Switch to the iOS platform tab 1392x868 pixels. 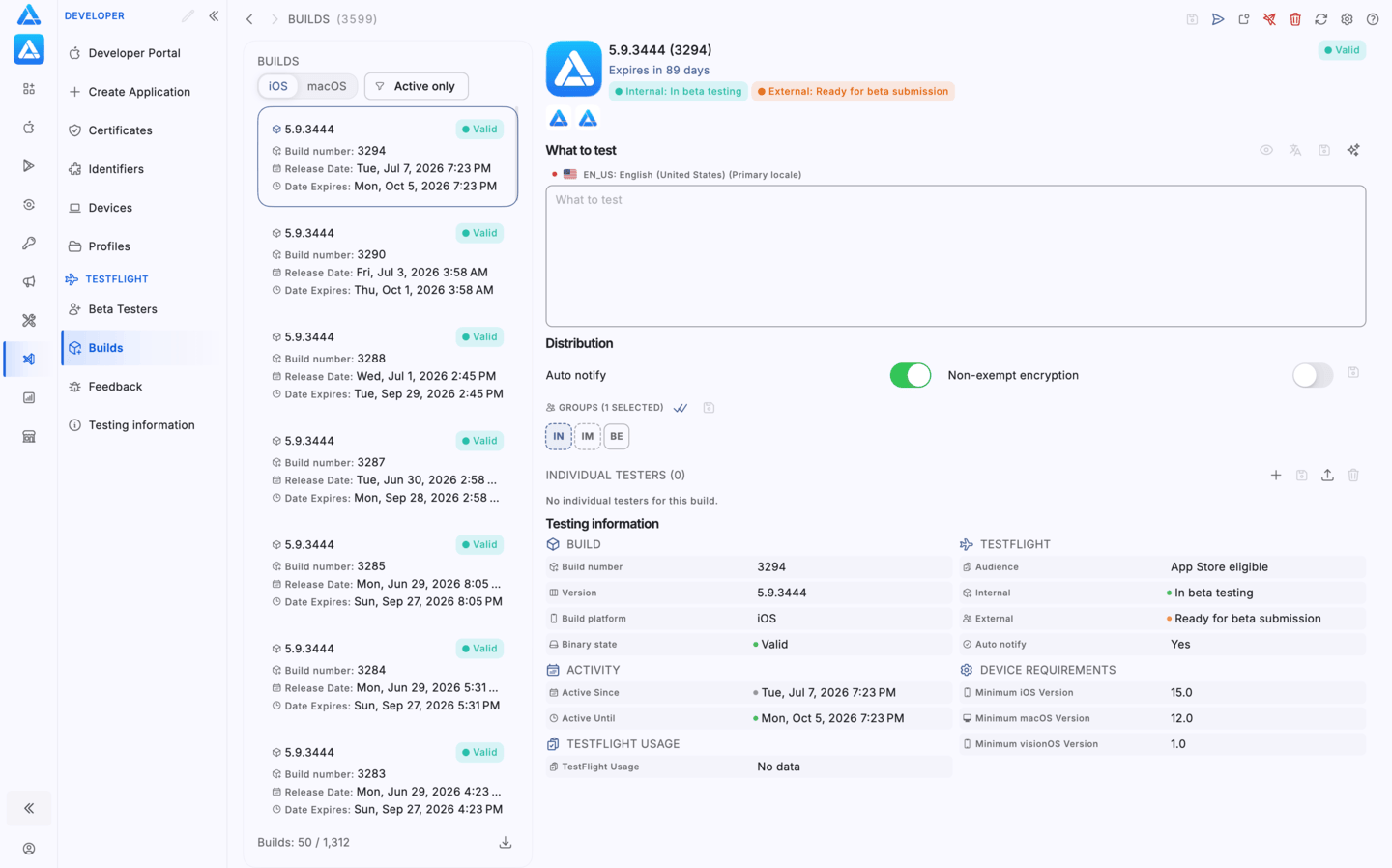click(278, 86)
